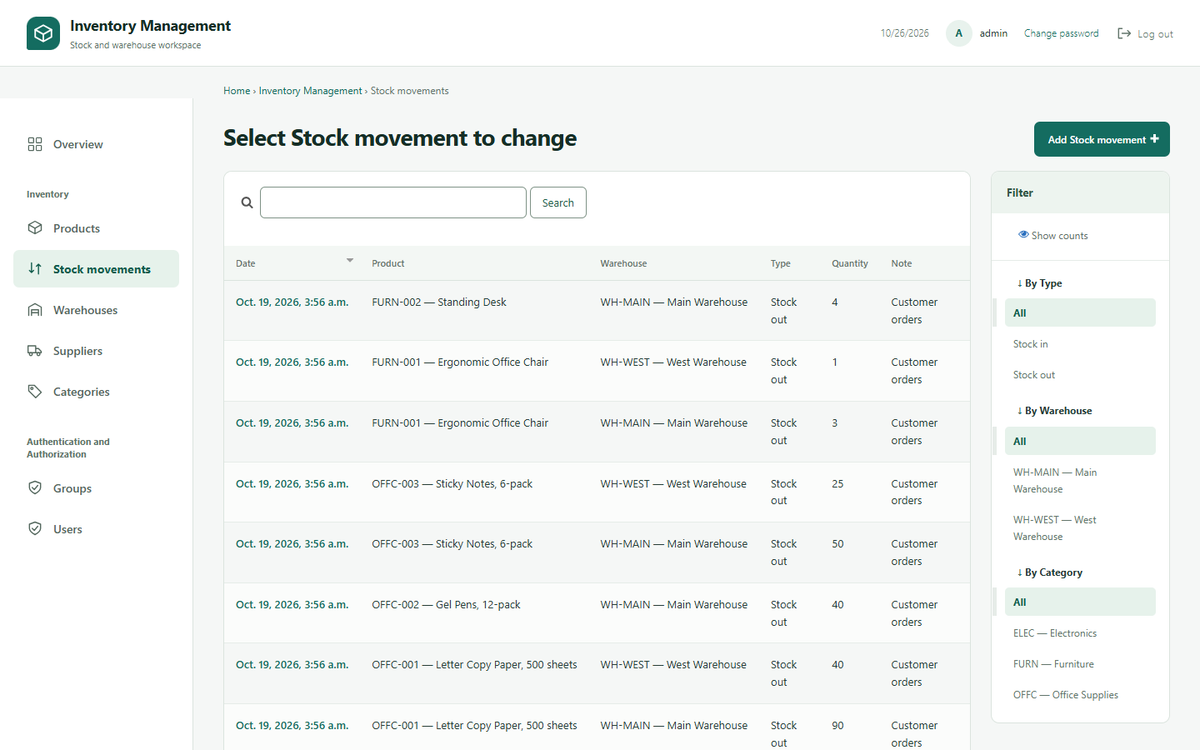This screenshot has height=750, width=1200.
Task: Go to Home breadcrumb link
Action: tap(237, 90)
